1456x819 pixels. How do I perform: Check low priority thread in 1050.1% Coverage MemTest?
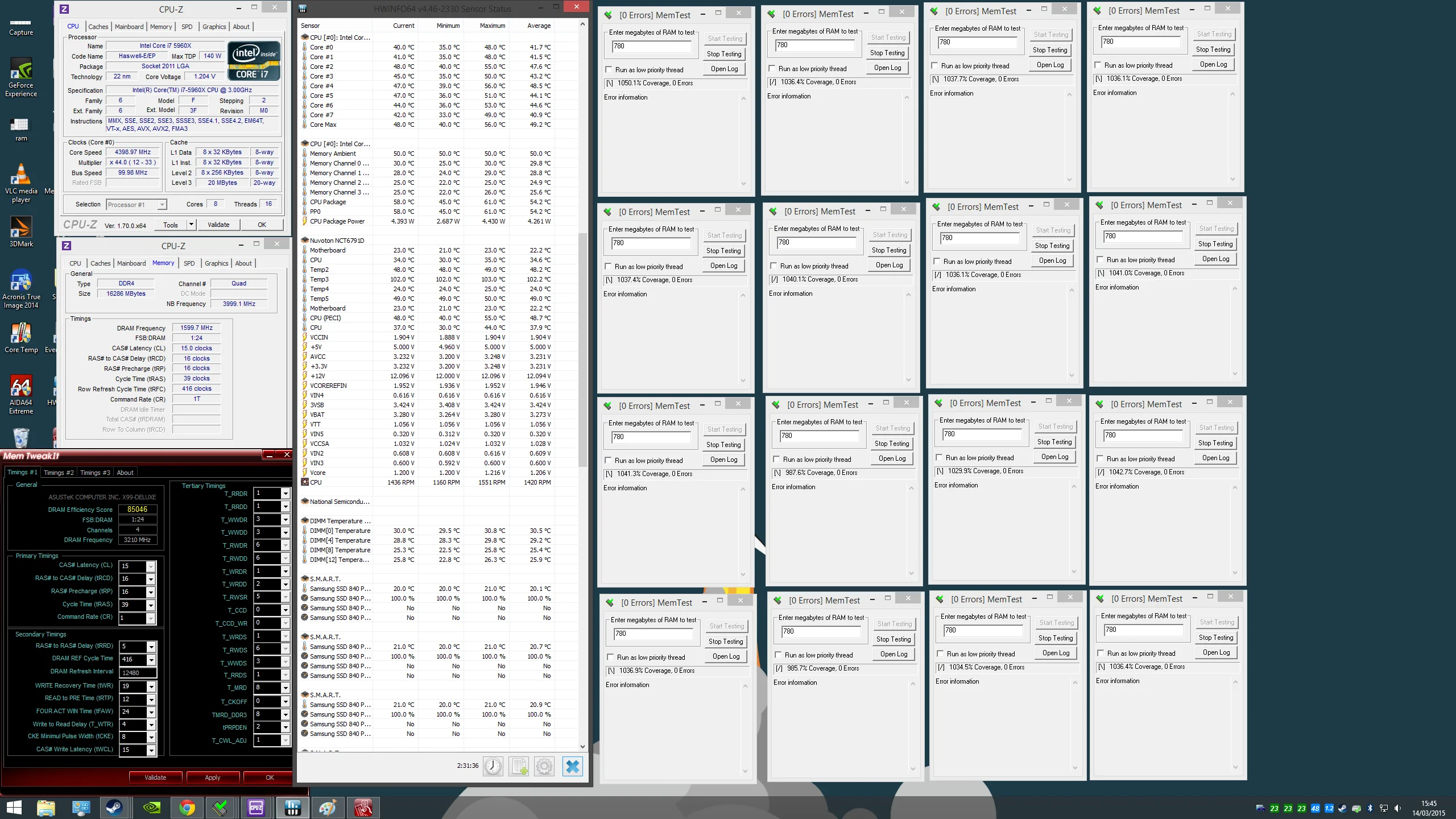tap(609, 69)
